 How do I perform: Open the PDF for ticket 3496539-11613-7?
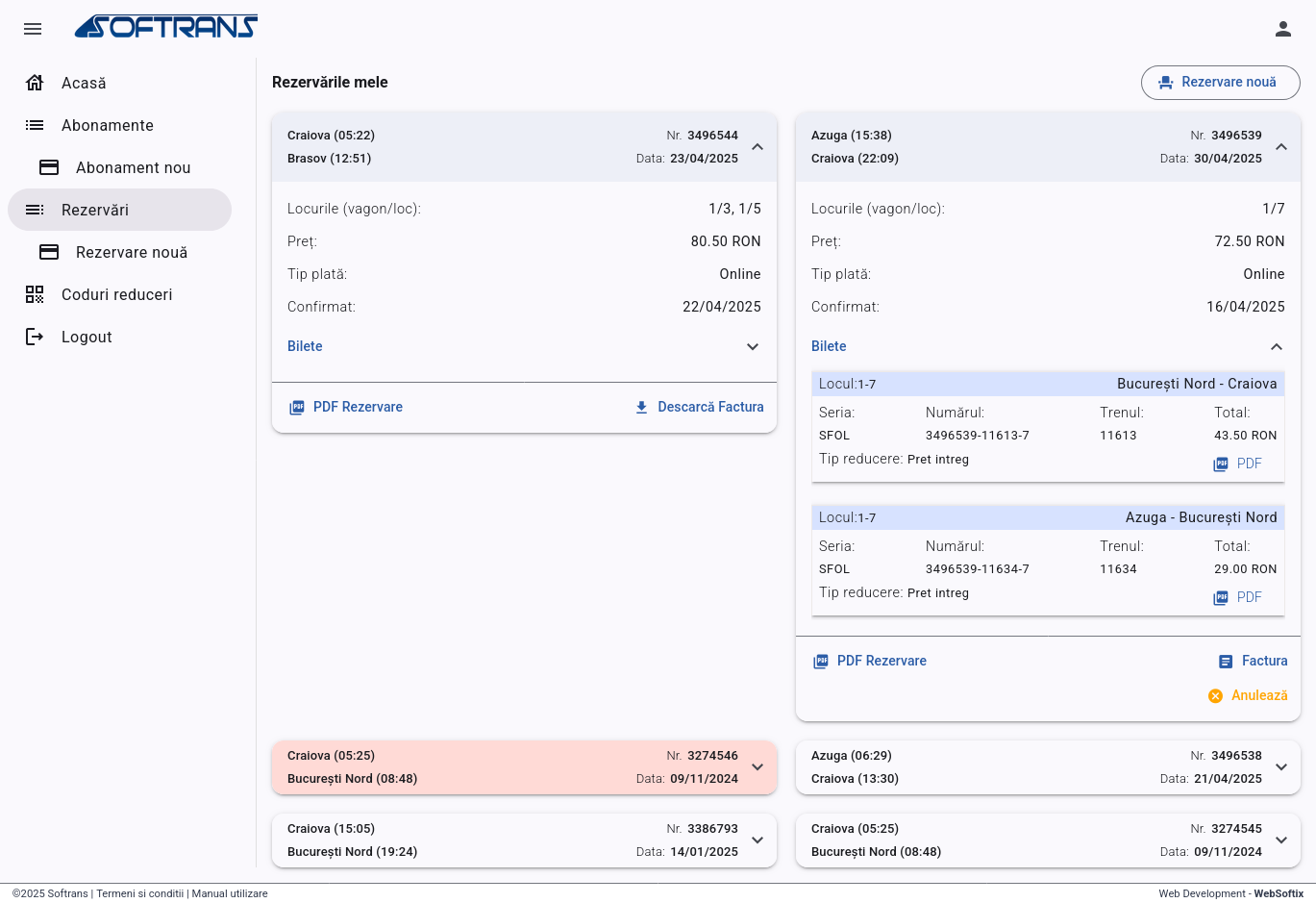1239,464
